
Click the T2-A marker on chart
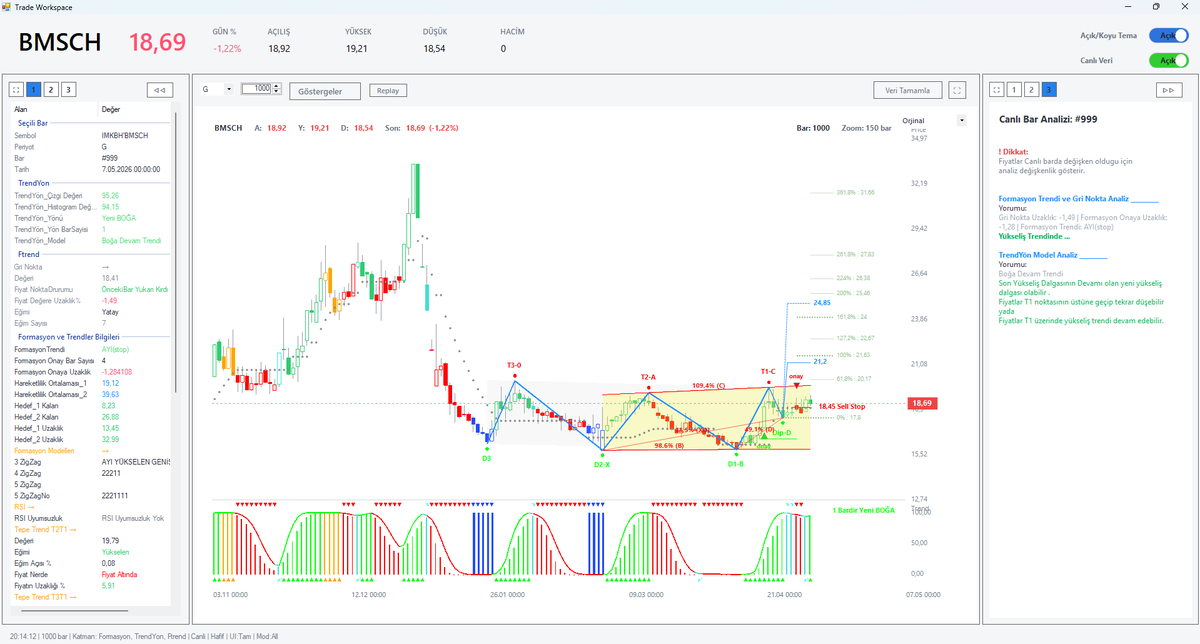[x=648, y=376]
